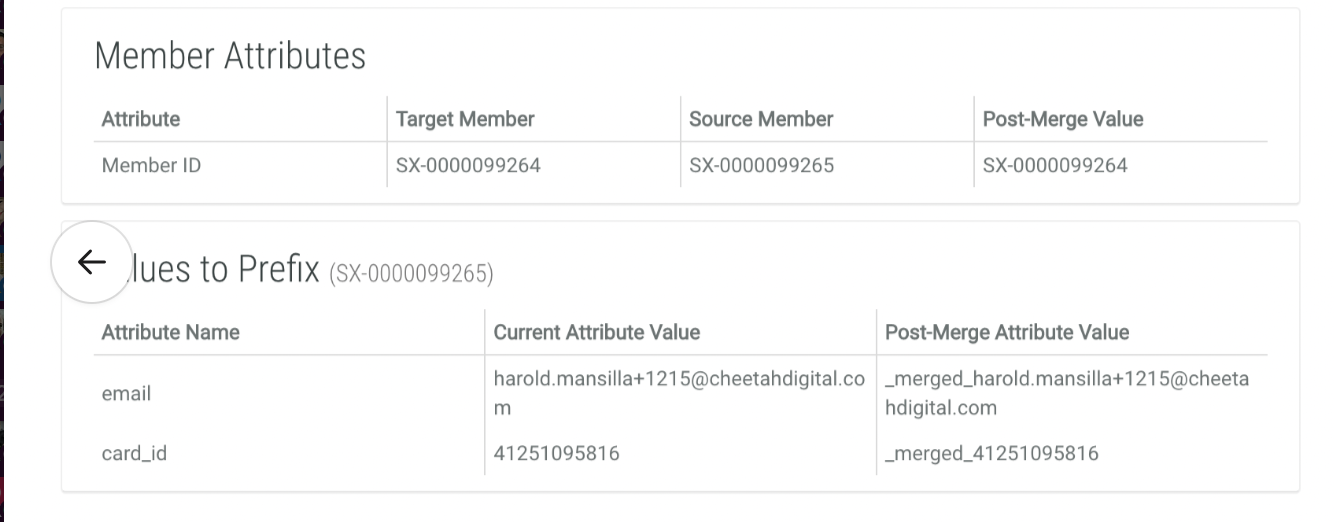Click the current email value harold.mansilla+1215
Screen dimensions: 1334x522
click(x=679, y=381)
